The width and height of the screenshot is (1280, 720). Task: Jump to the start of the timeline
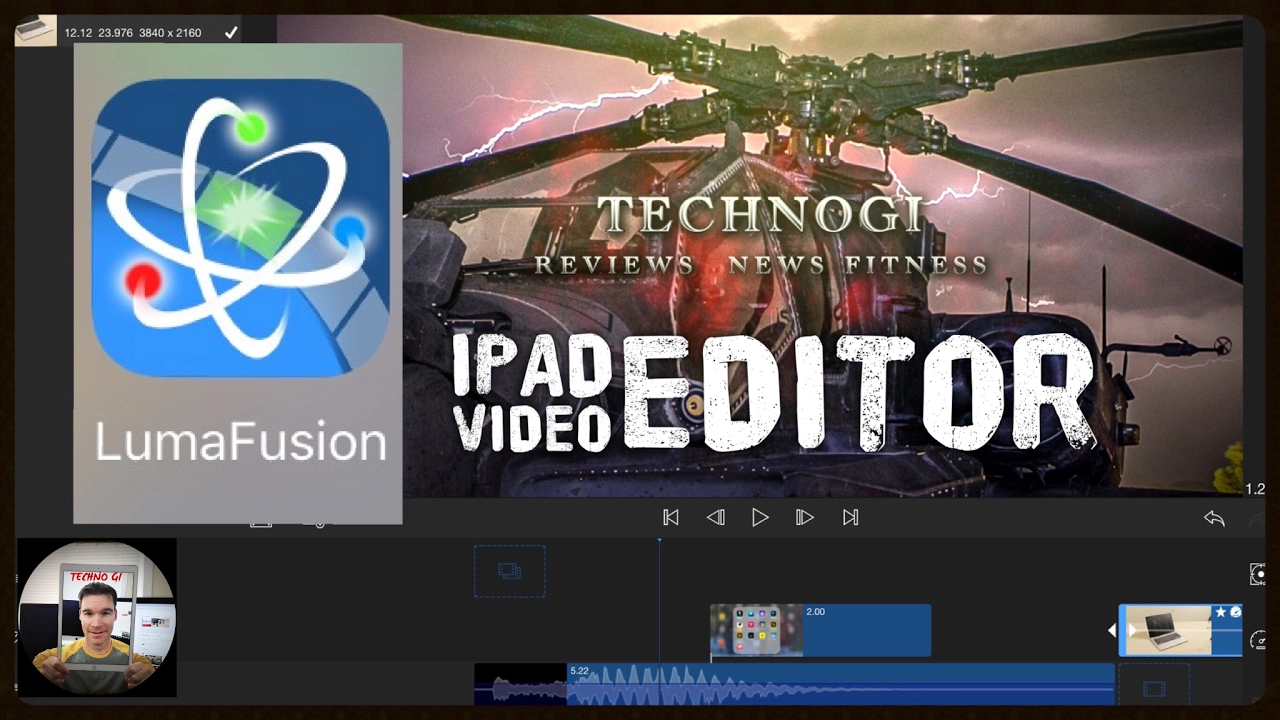(671, 517)
